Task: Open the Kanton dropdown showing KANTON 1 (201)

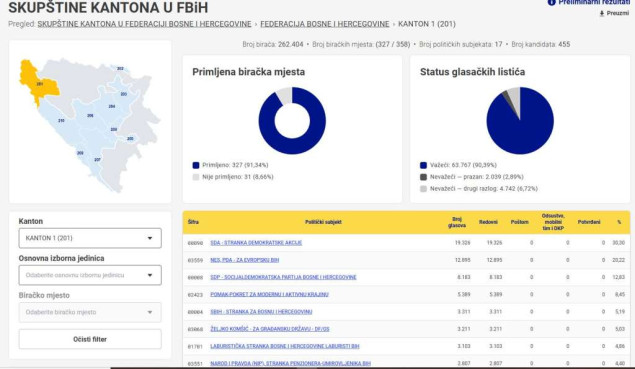Action: [90, 238]
